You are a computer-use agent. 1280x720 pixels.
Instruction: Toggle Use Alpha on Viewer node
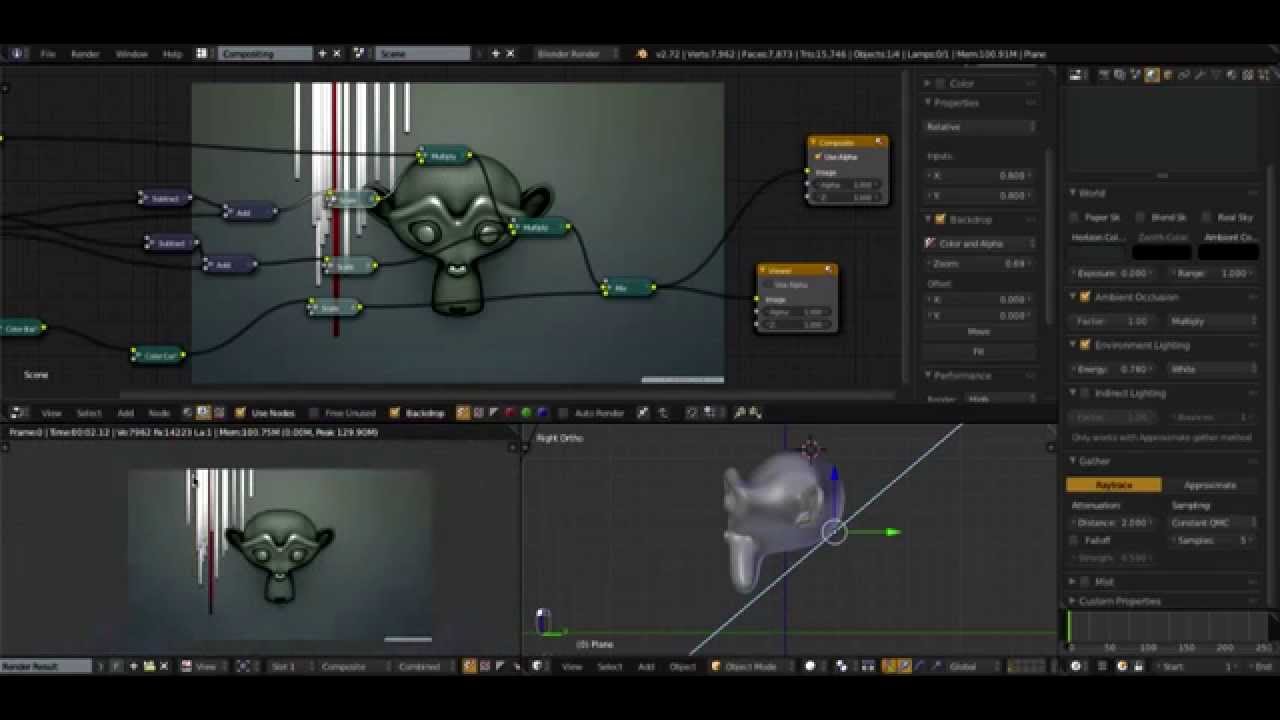click(x=769, y=285)
